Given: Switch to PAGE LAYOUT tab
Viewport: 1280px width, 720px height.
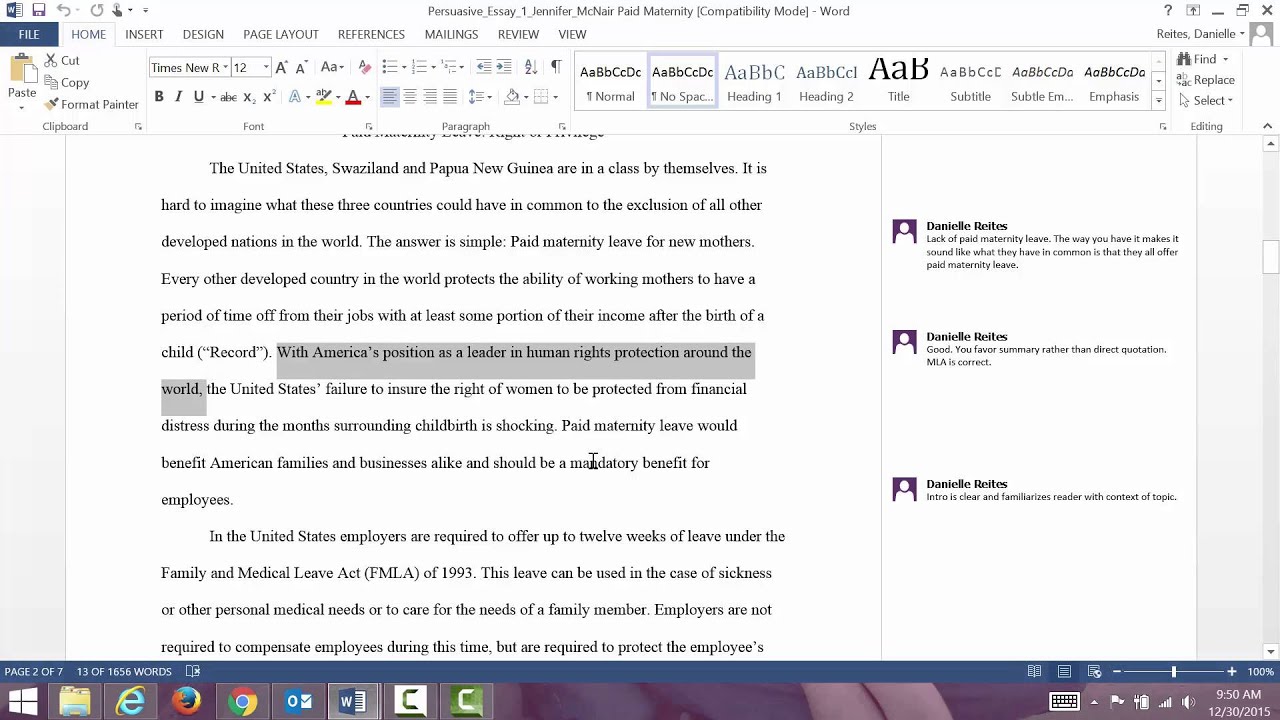Looking at the screenshot, I should tap(281, 34).
